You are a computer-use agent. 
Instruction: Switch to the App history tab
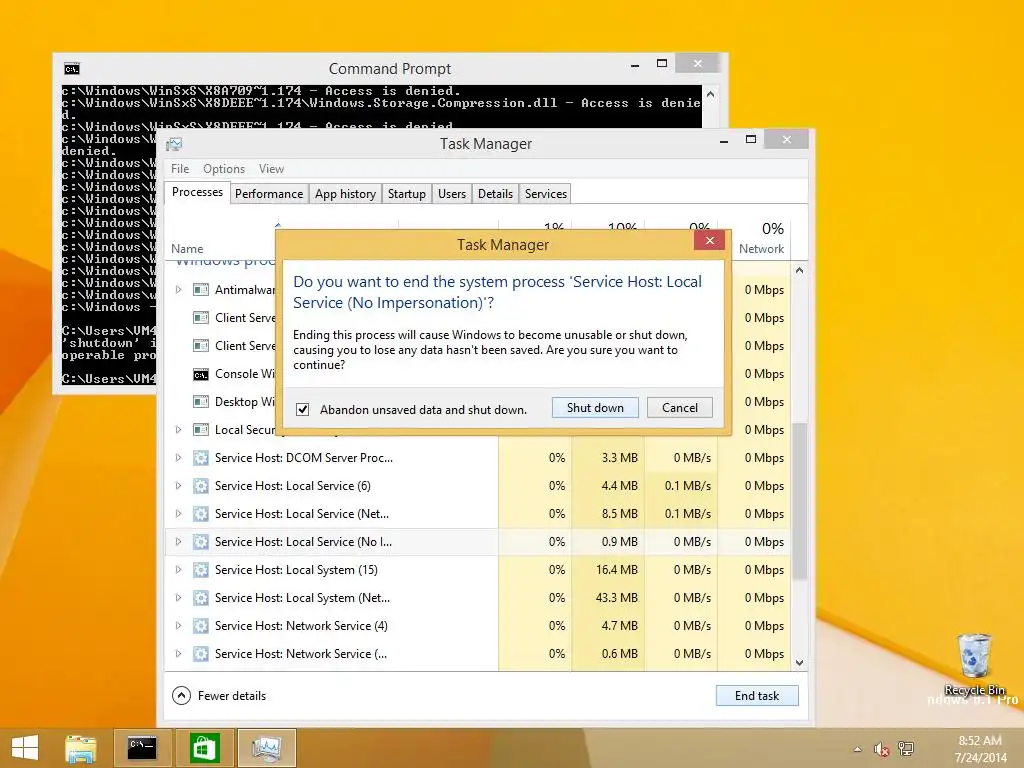click(345, 194)
